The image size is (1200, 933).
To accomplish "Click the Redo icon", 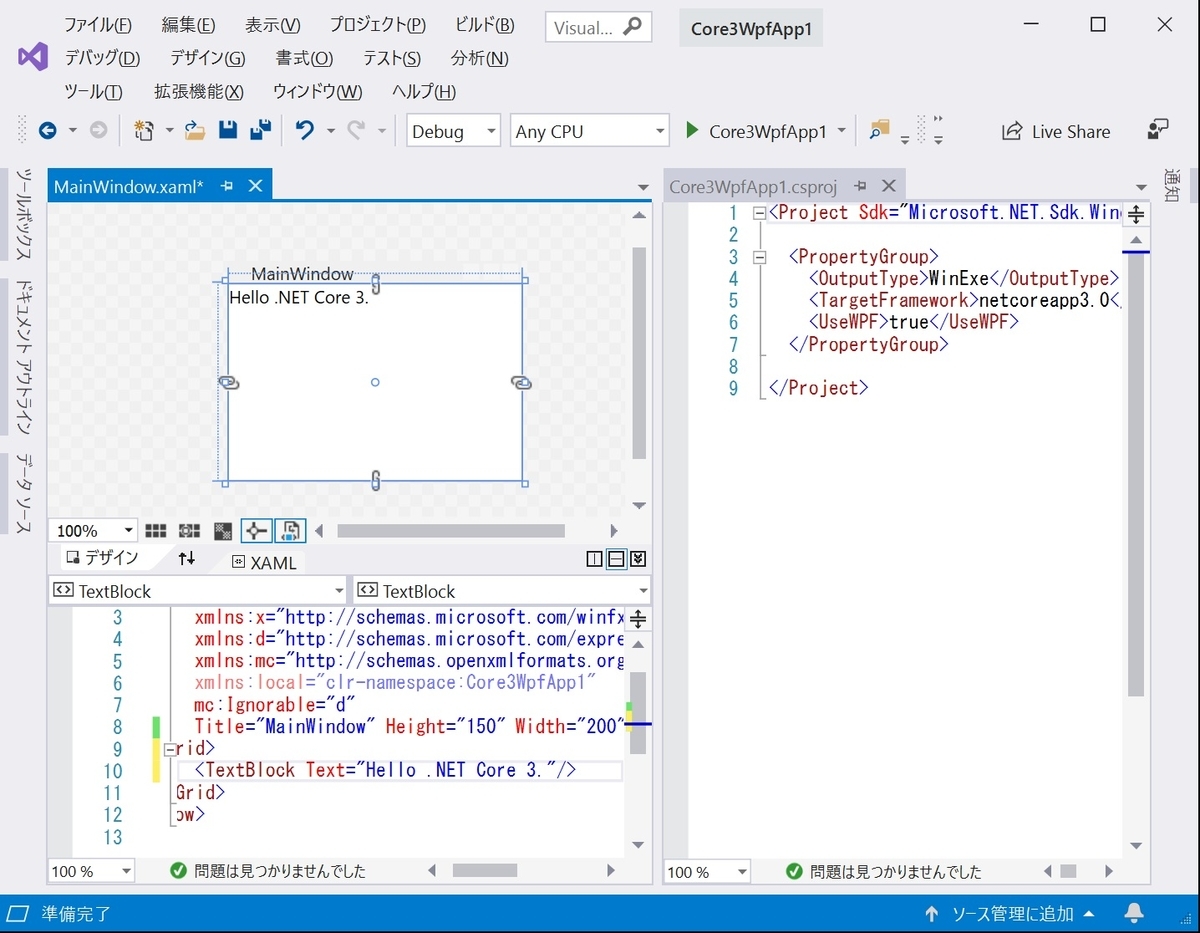I will [356, 131].
